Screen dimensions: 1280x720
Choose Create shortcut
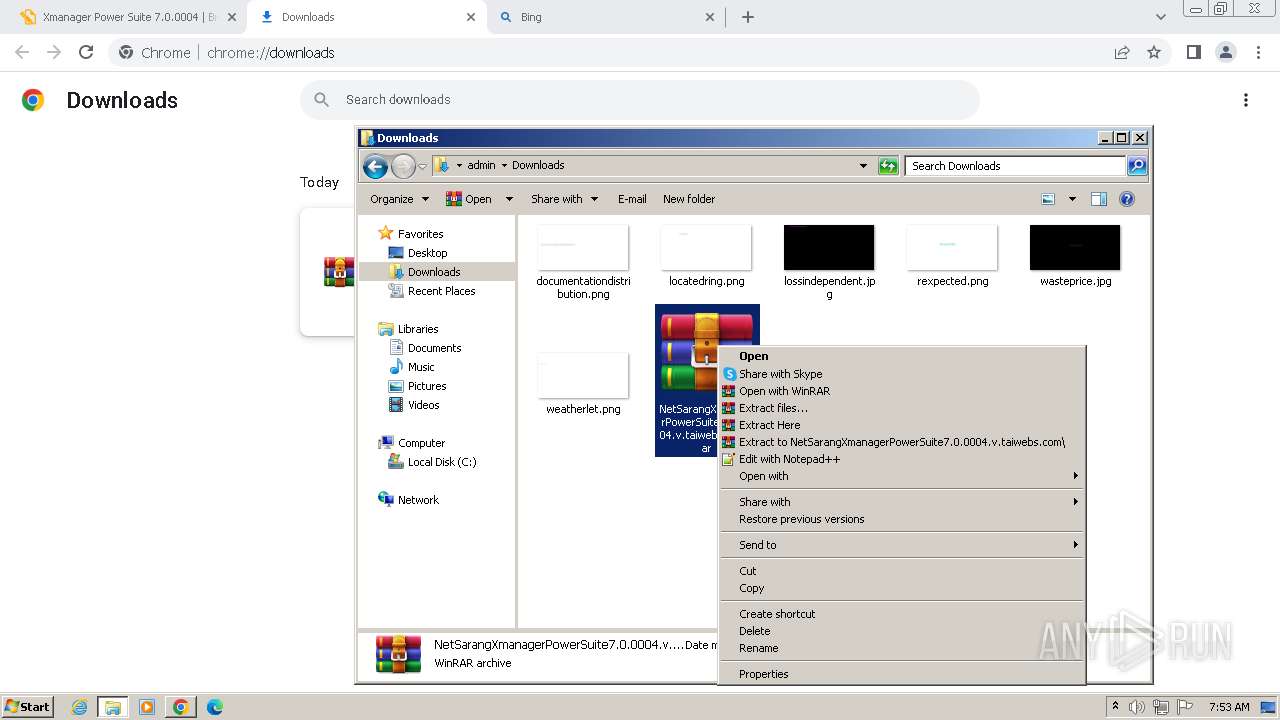902,614
